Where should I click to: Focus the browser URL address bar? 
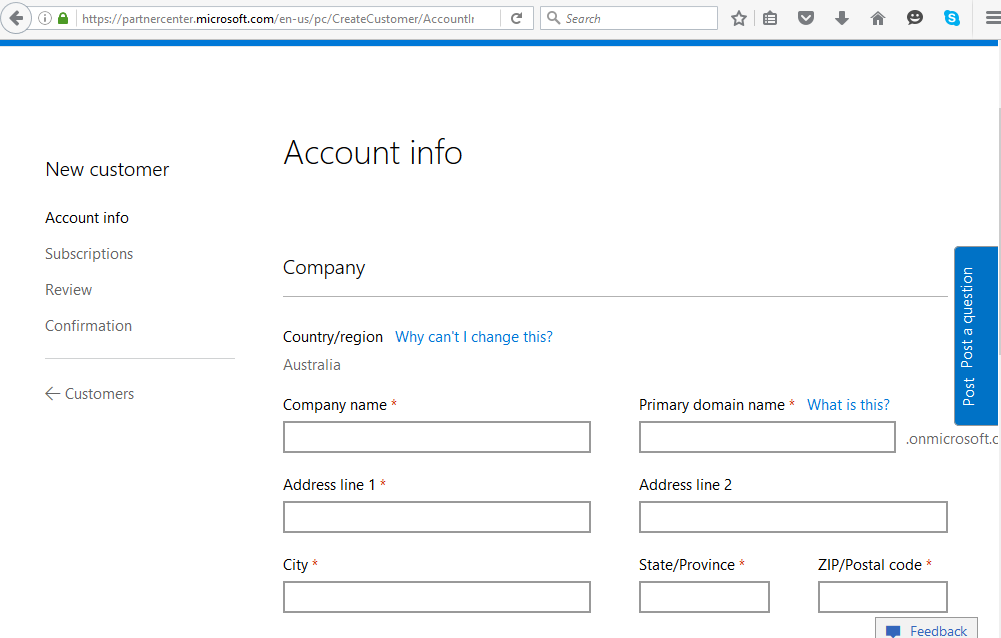point(278,19)
